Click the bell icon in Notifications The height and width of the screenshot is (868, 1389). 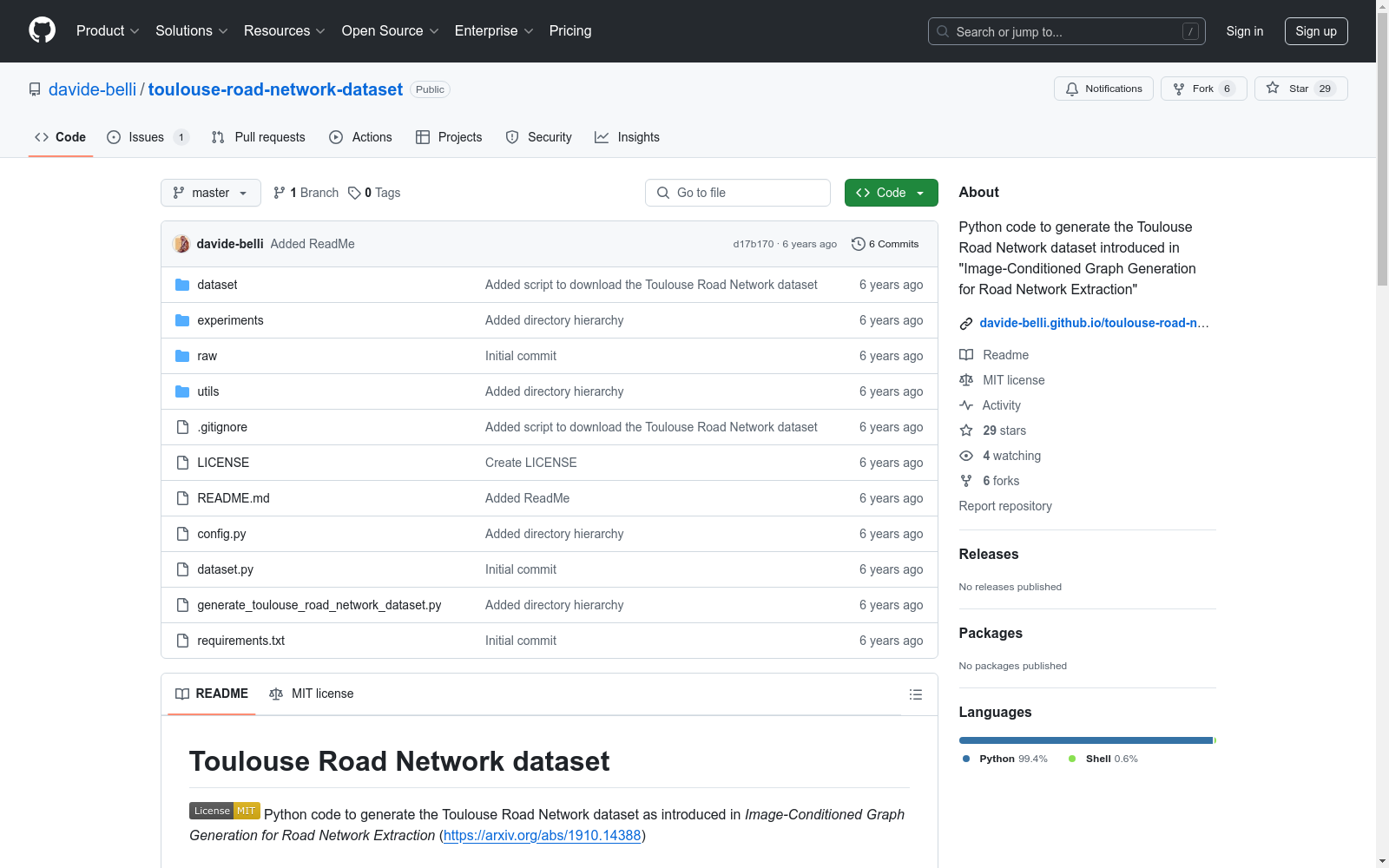click(x=1072, y=89)
